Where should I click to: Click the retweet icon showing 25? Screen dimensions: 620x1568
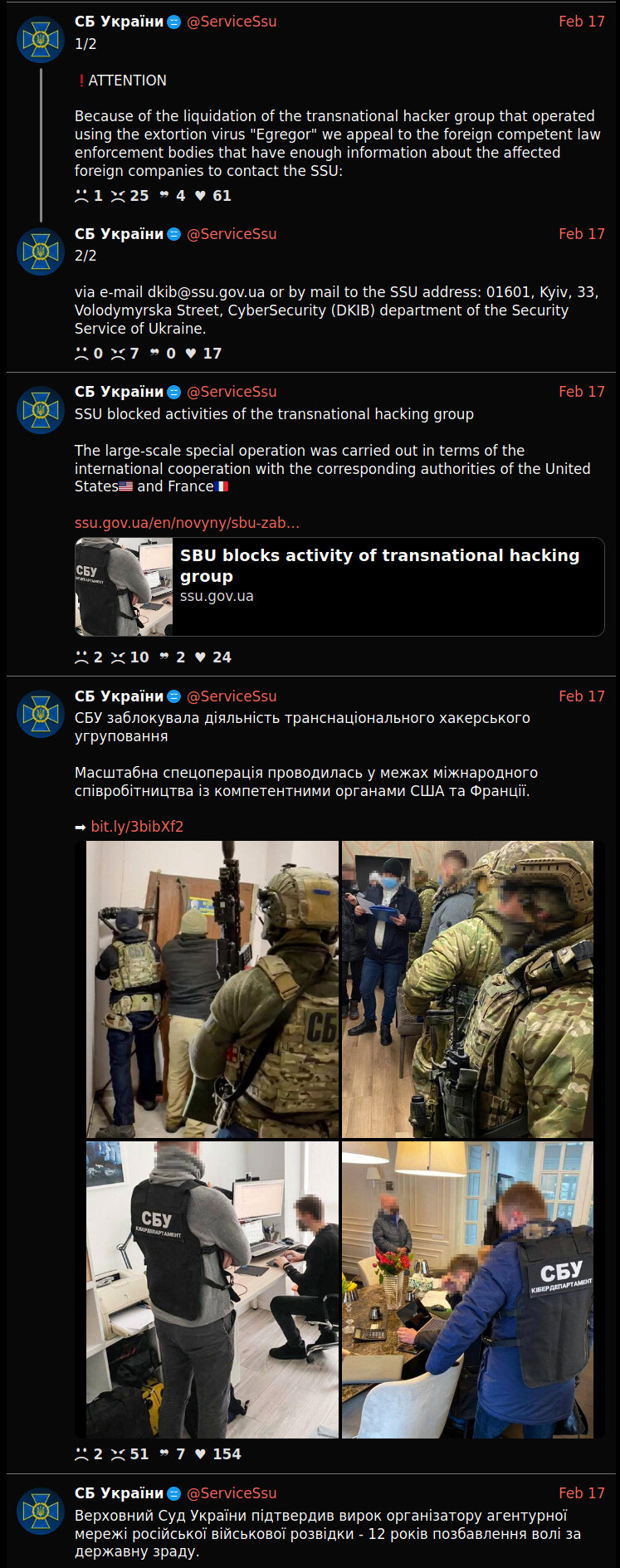[119, 196]
